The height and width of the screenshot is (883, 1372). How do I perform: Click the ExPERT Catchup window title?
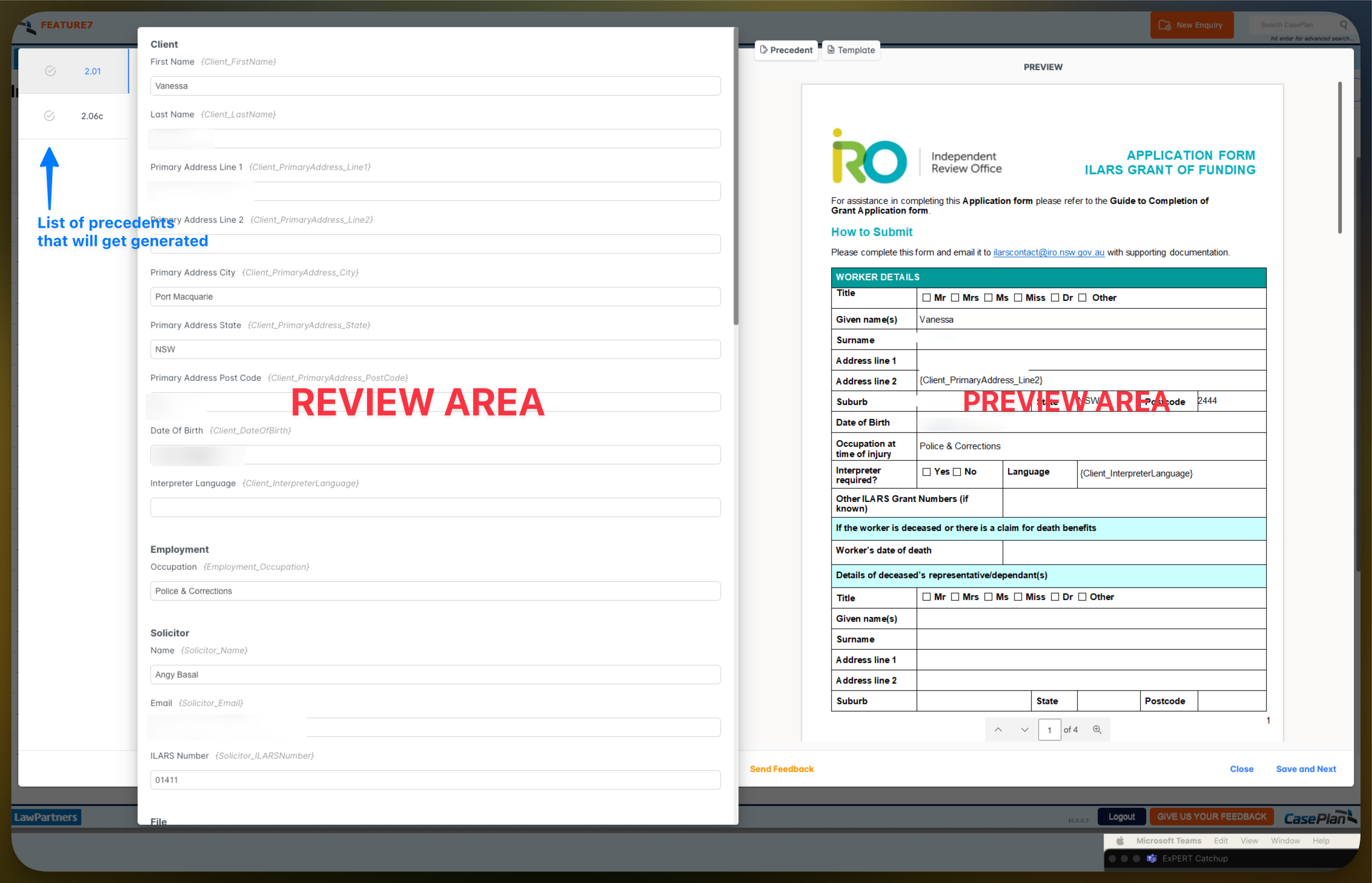pos(1195,858)
